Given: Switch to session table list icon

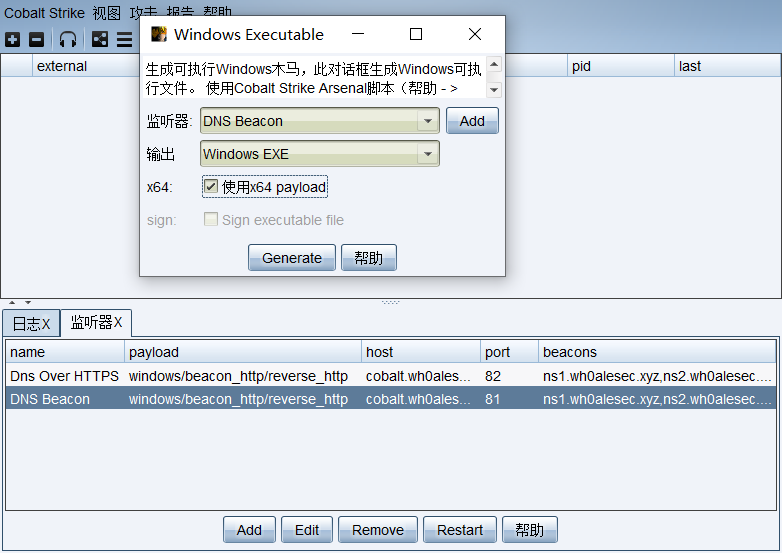Looking at the screenshot, I should pos(125,39).
